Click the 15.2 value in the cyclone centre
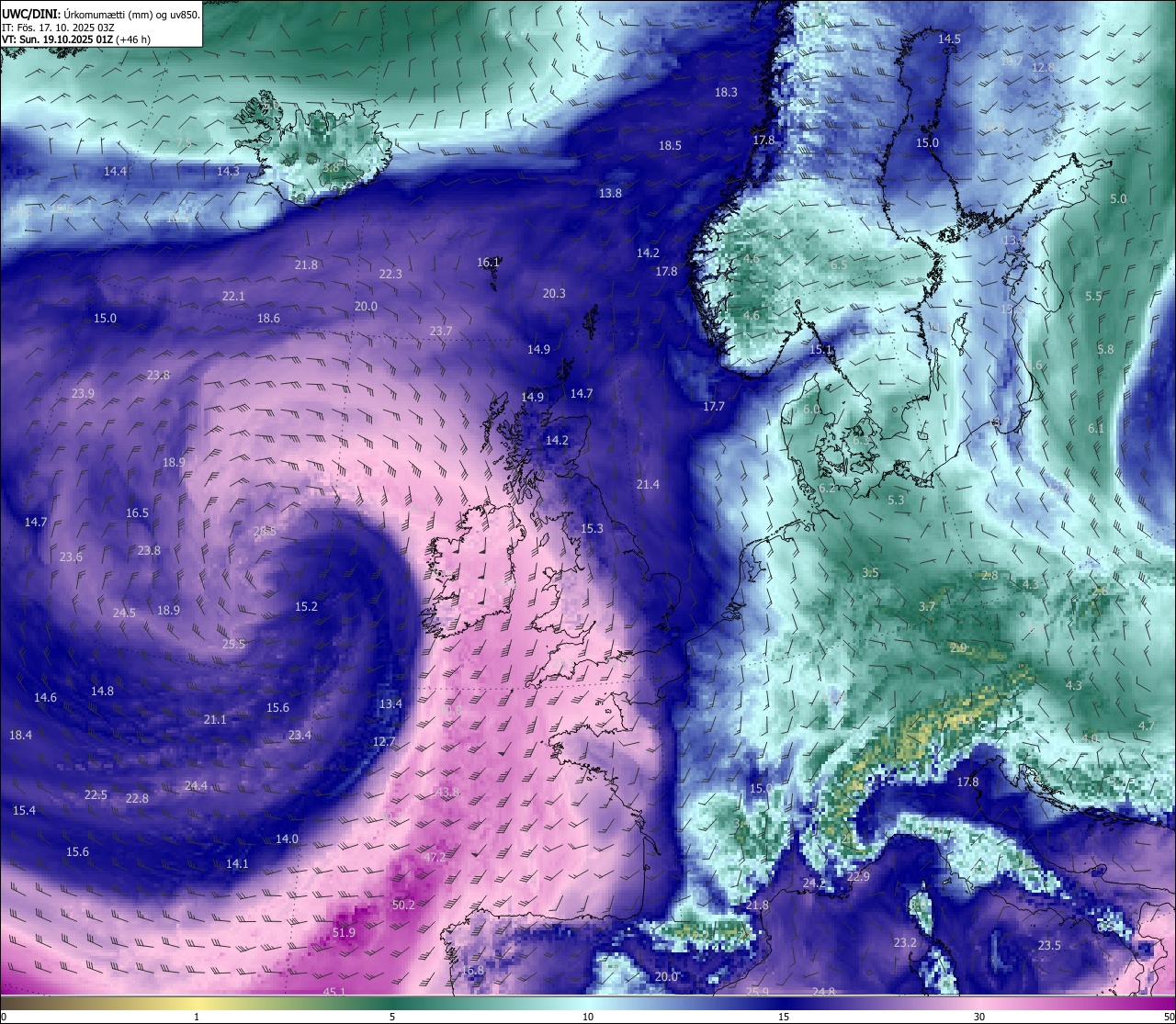Screen dimensions: 1176x1024 [x=306, y=606]
